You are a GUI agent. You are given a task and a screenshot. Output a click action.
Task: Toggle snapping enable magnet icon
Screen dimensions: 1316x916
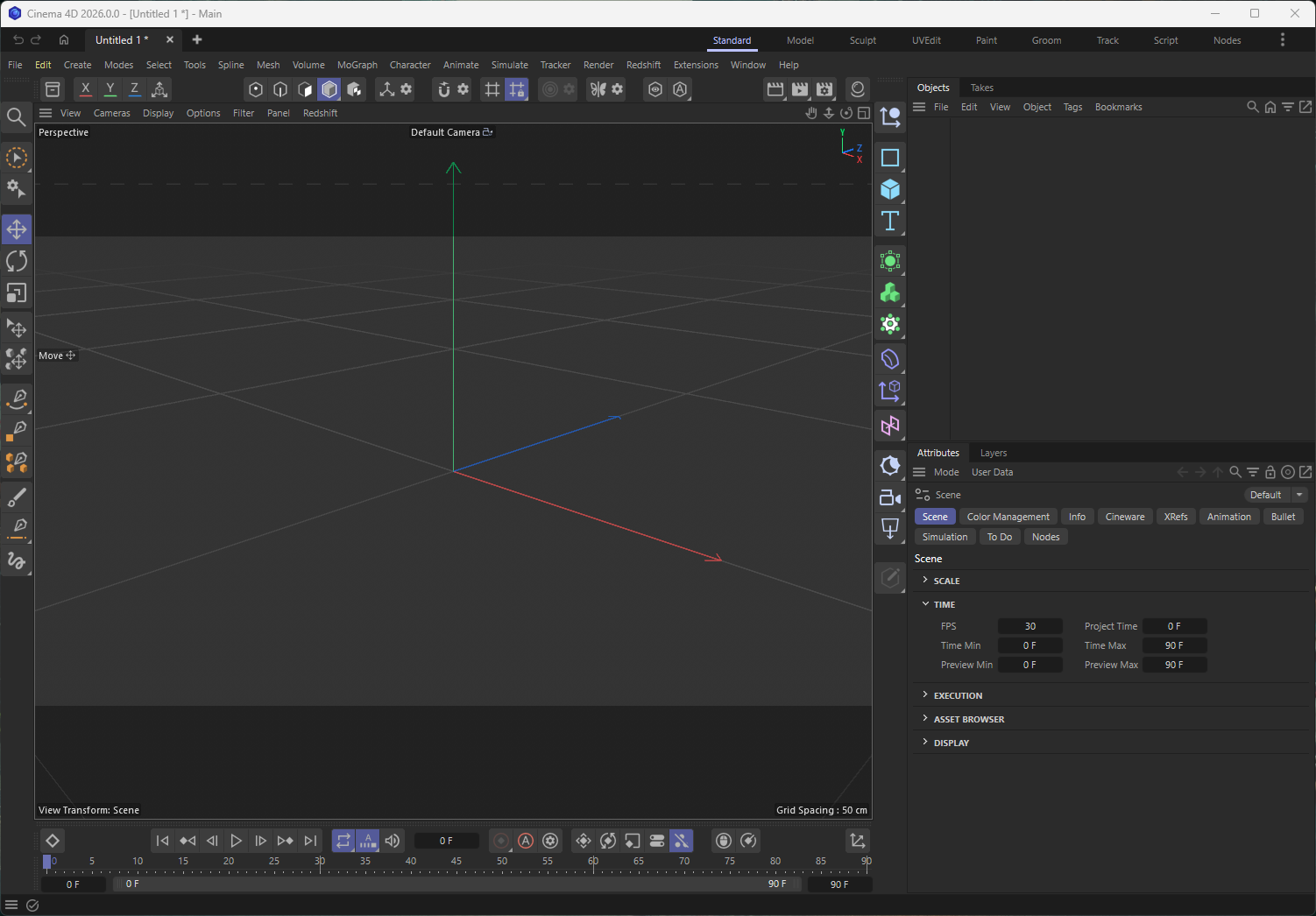[x=444, y=89]
